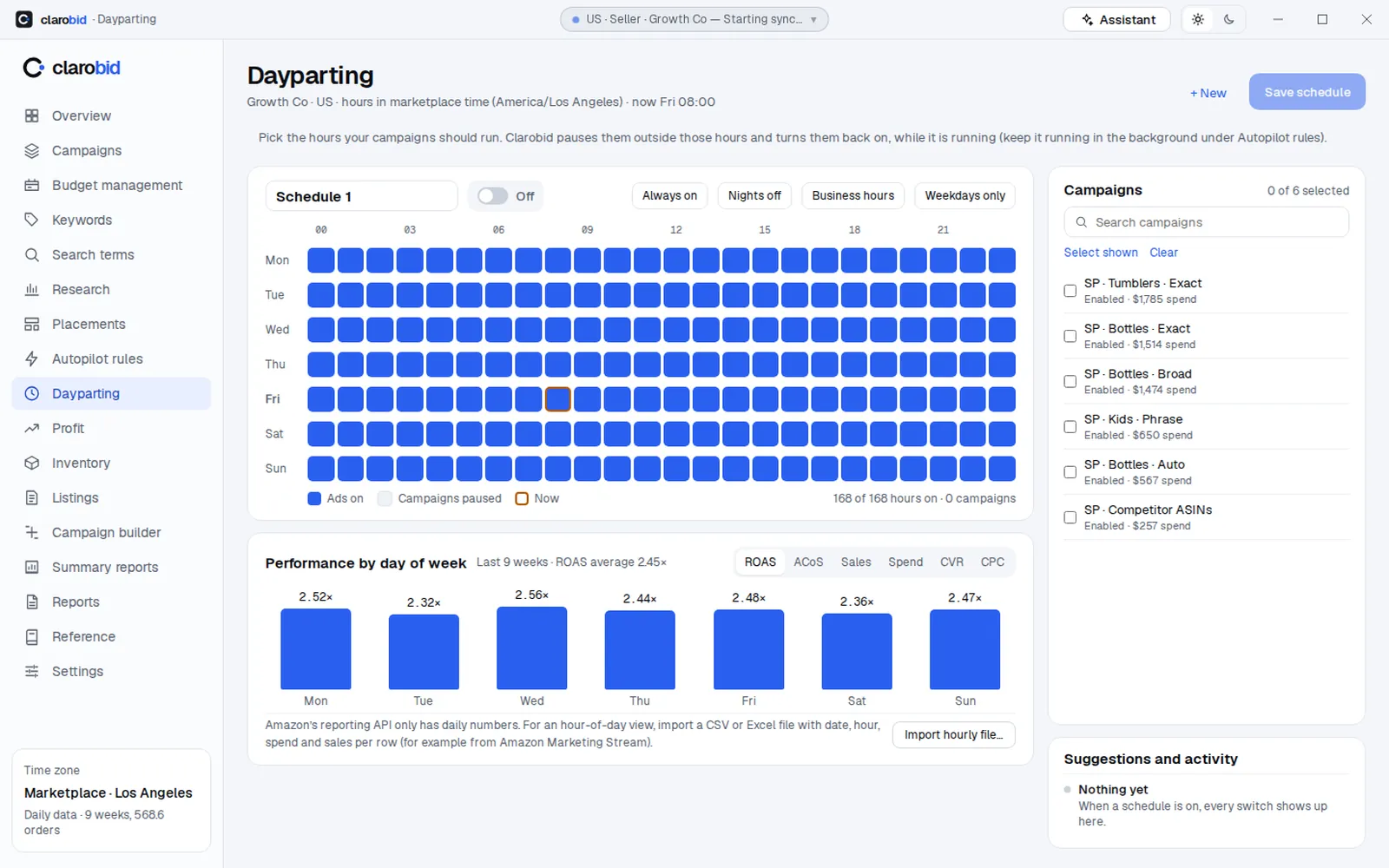Click the Keywords tag icon
Image resolution: width=1389 pixels, height=868 pixels.
click(32, 220)
